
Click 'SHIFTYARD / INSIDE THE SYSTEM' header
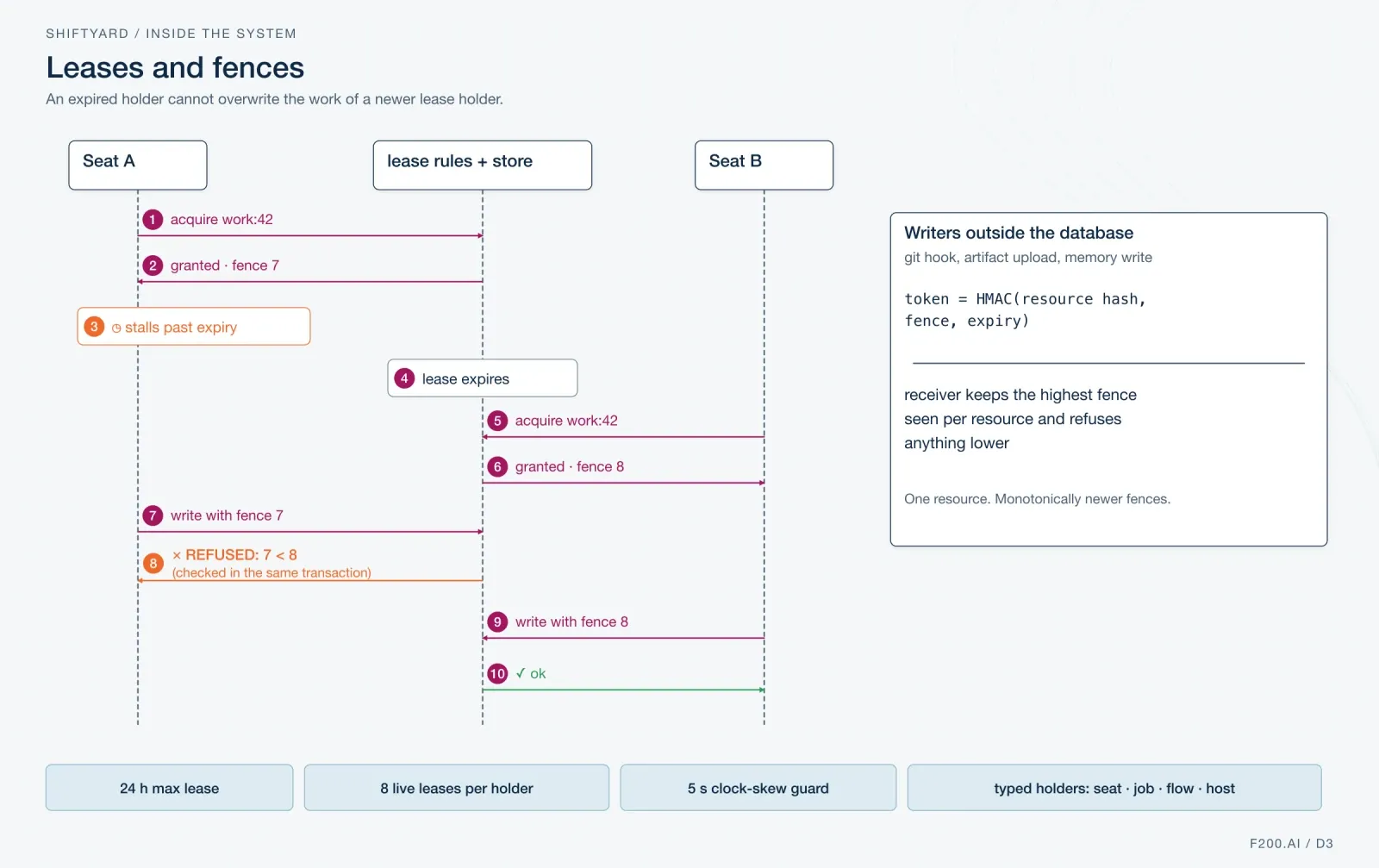tap(171, 34)
